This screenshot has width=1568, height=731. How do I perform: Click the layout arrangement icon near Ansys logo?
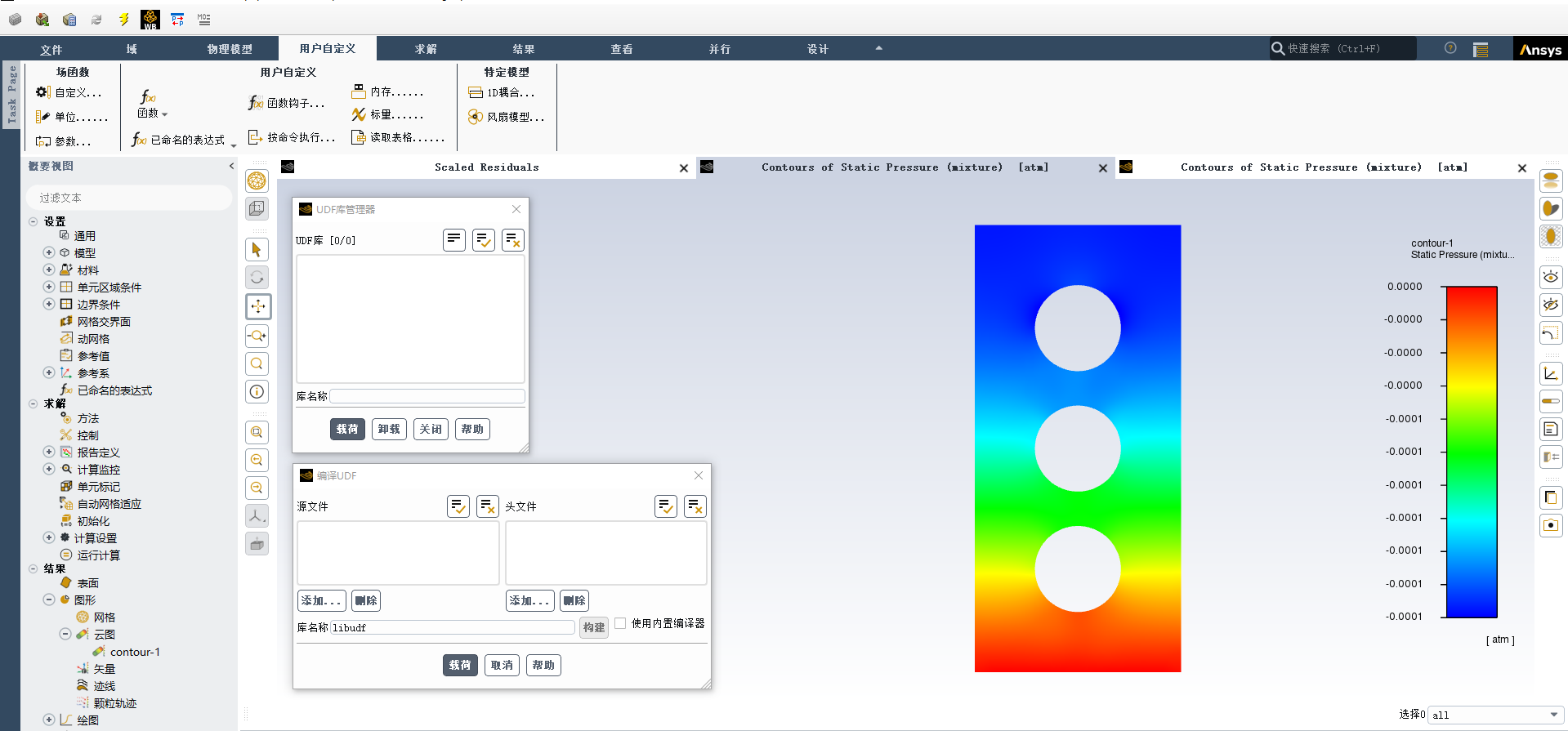pyautogui.click(x=1481, y=50)
